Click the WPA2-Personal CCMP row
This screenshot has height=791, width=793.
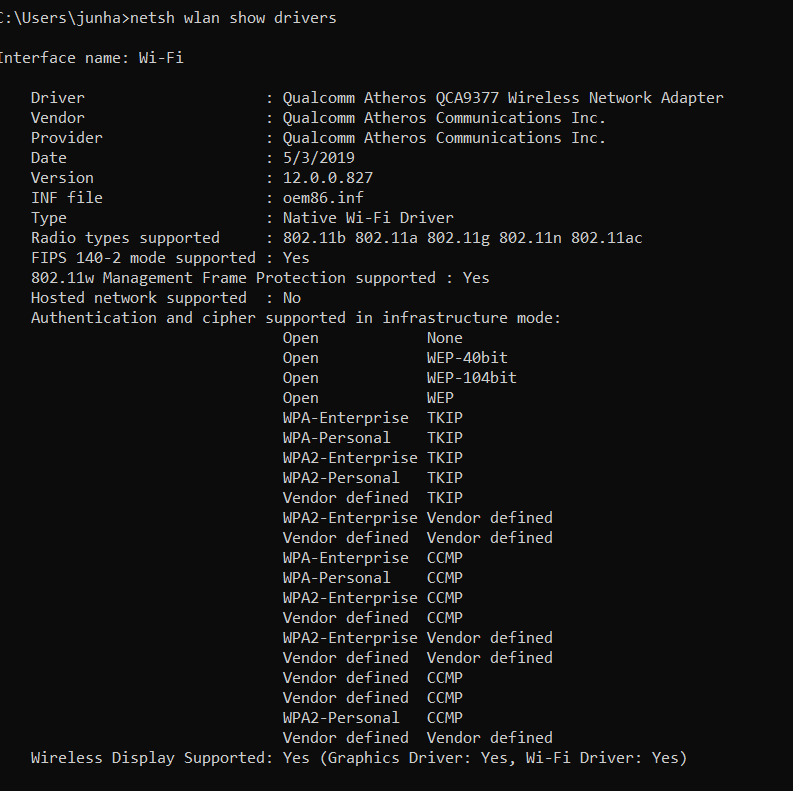pos(373,718)
